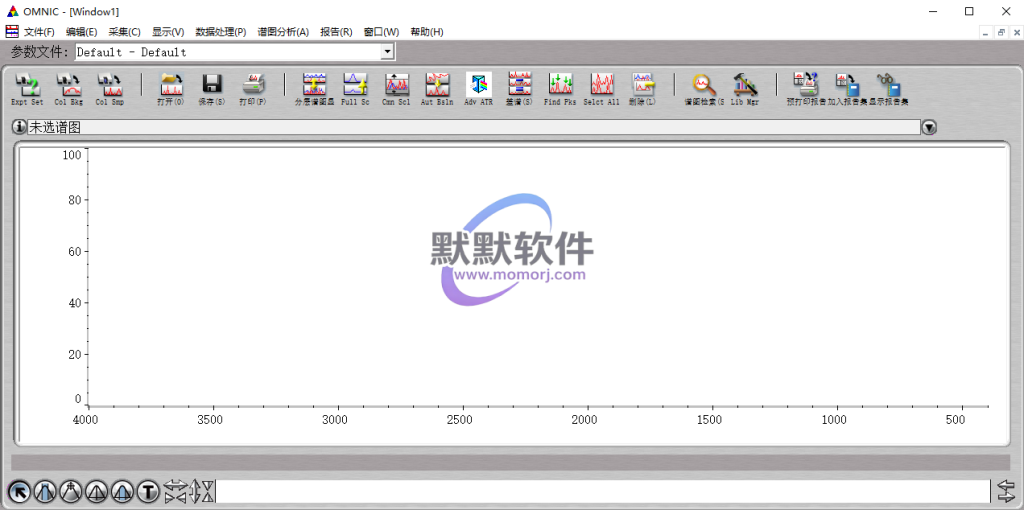
Task: Click the Selct All spectra icon
Action: click(601, 87)
